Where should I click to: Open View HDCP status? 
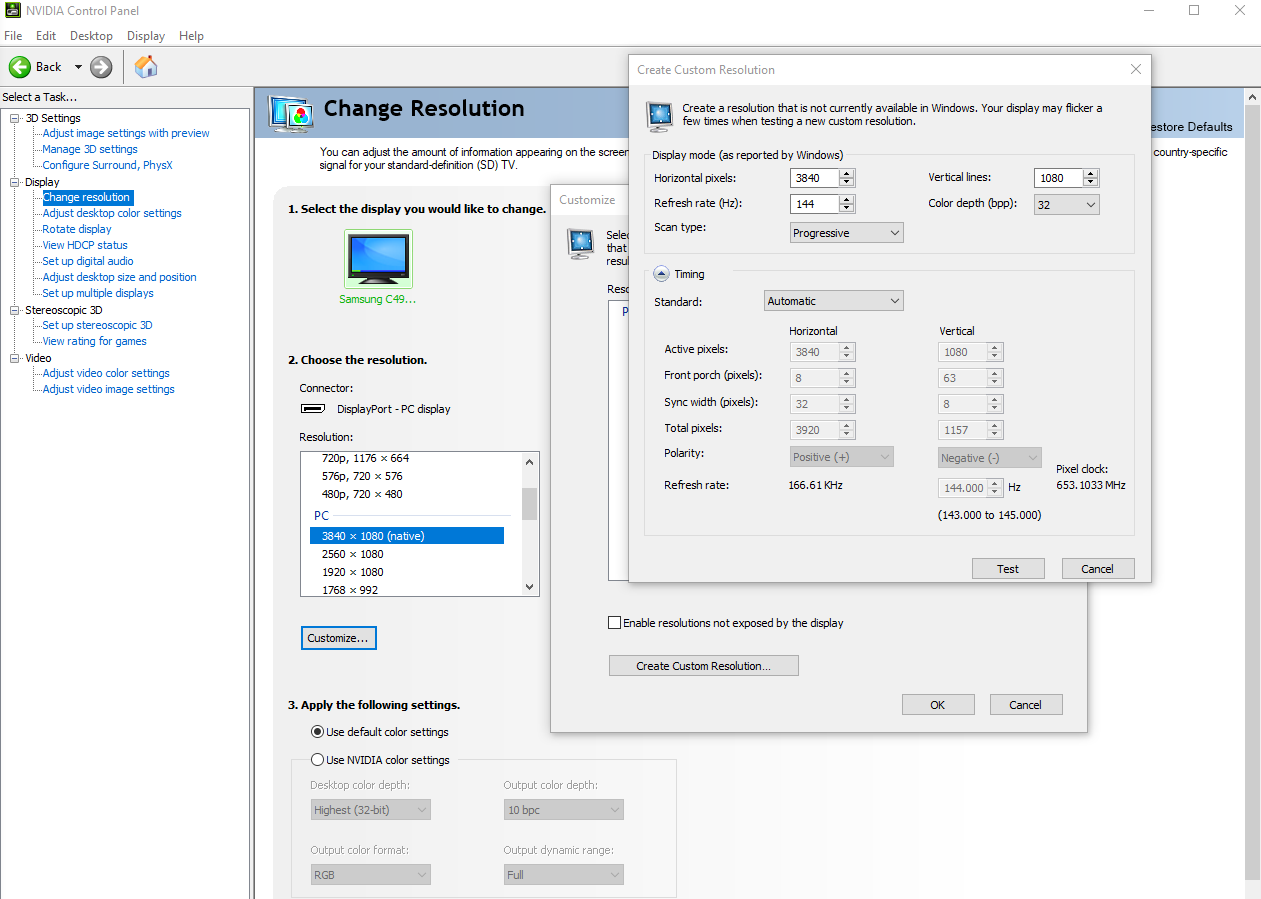click(85, 245)
